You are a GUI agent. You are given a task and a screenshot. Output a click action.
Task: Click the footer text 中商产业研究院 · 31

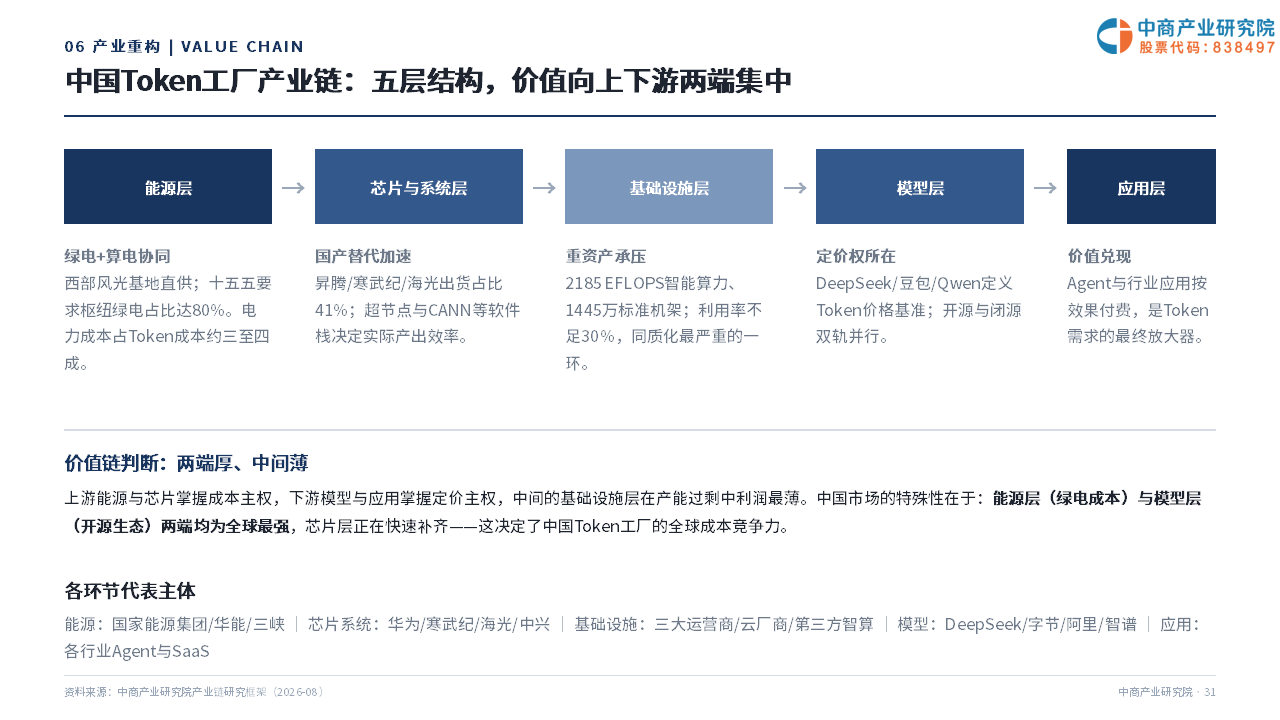[x=1167, y=692]
